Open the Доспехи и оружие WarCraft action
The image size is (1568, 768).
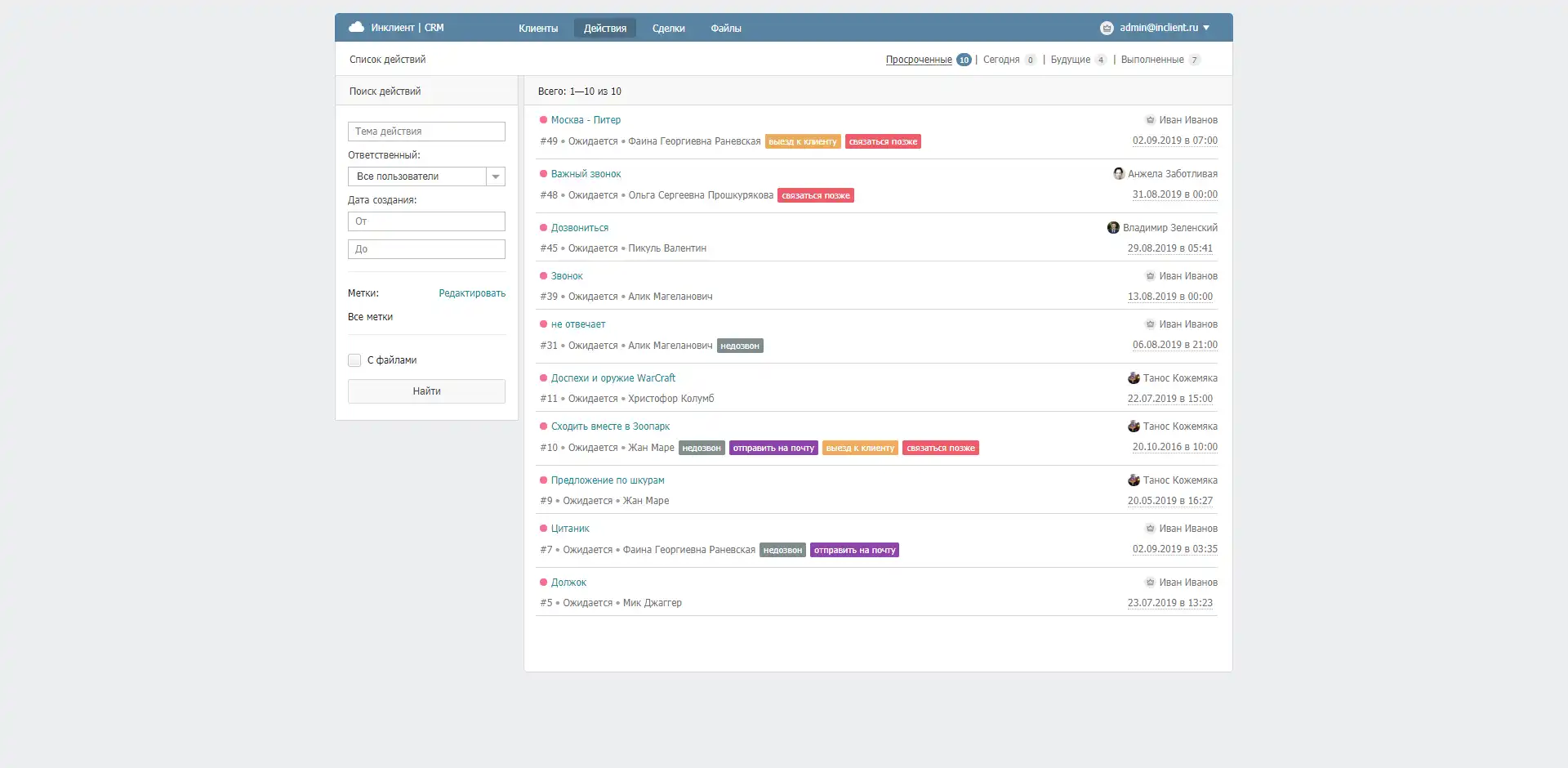click(x=613, y=378)
